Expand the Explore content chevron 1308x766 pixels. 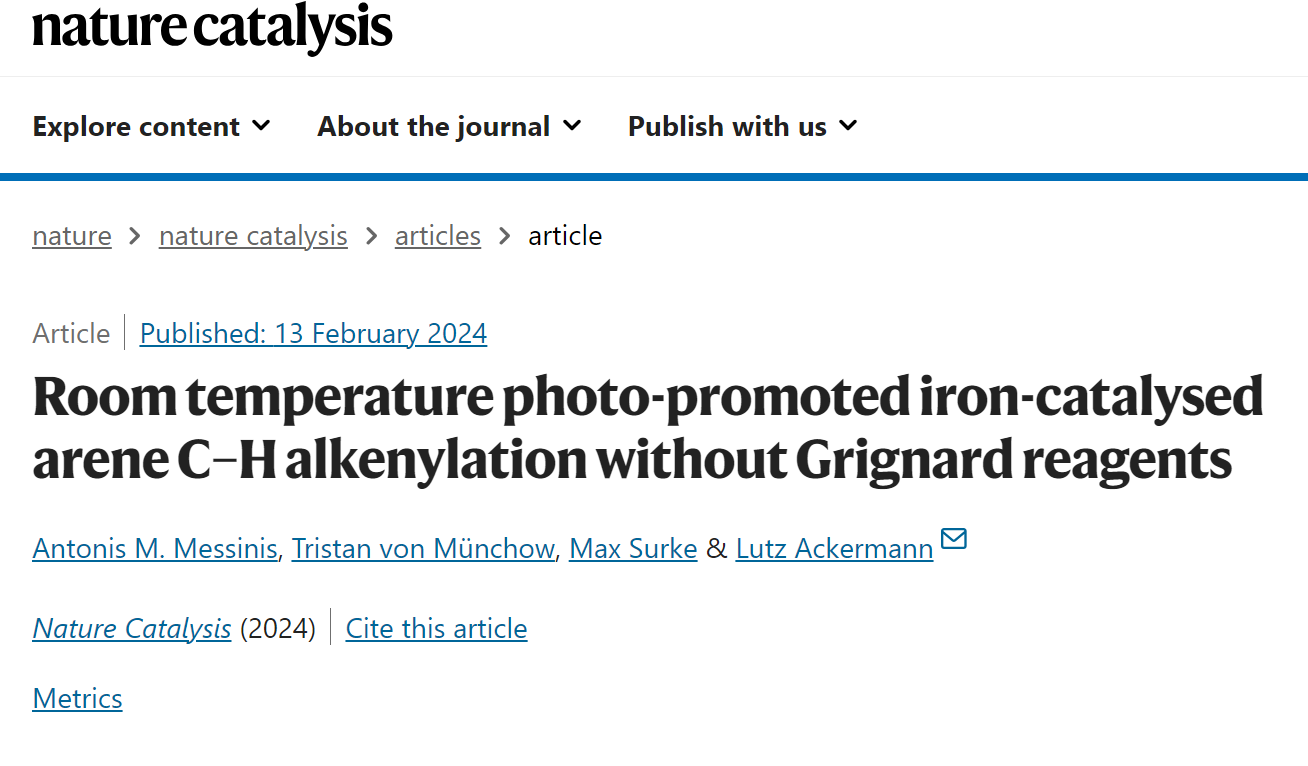click(261, 126)
